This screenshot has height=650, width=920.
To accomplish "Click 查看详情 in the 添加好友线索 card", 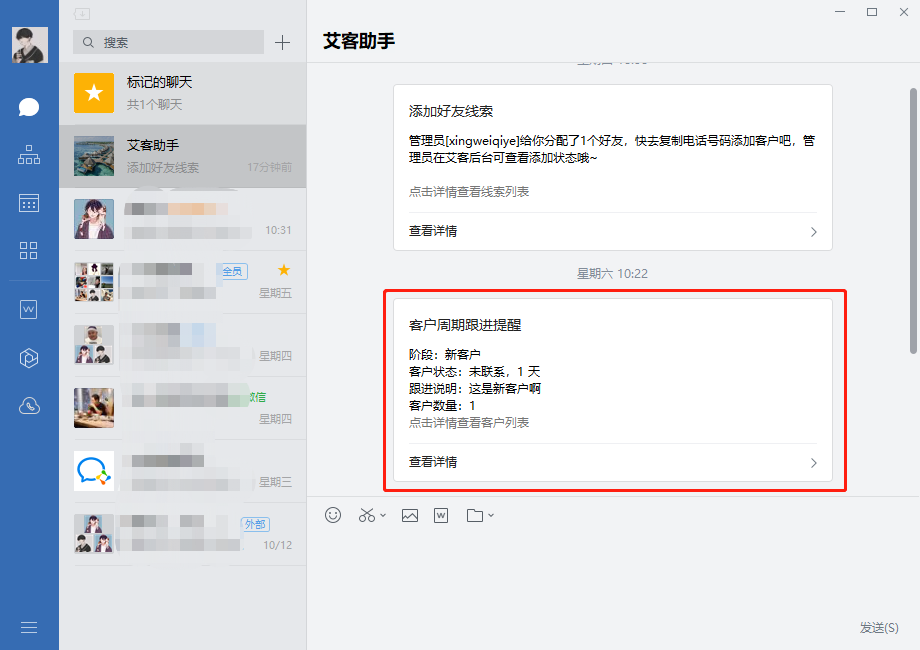I will pos(434,231).
